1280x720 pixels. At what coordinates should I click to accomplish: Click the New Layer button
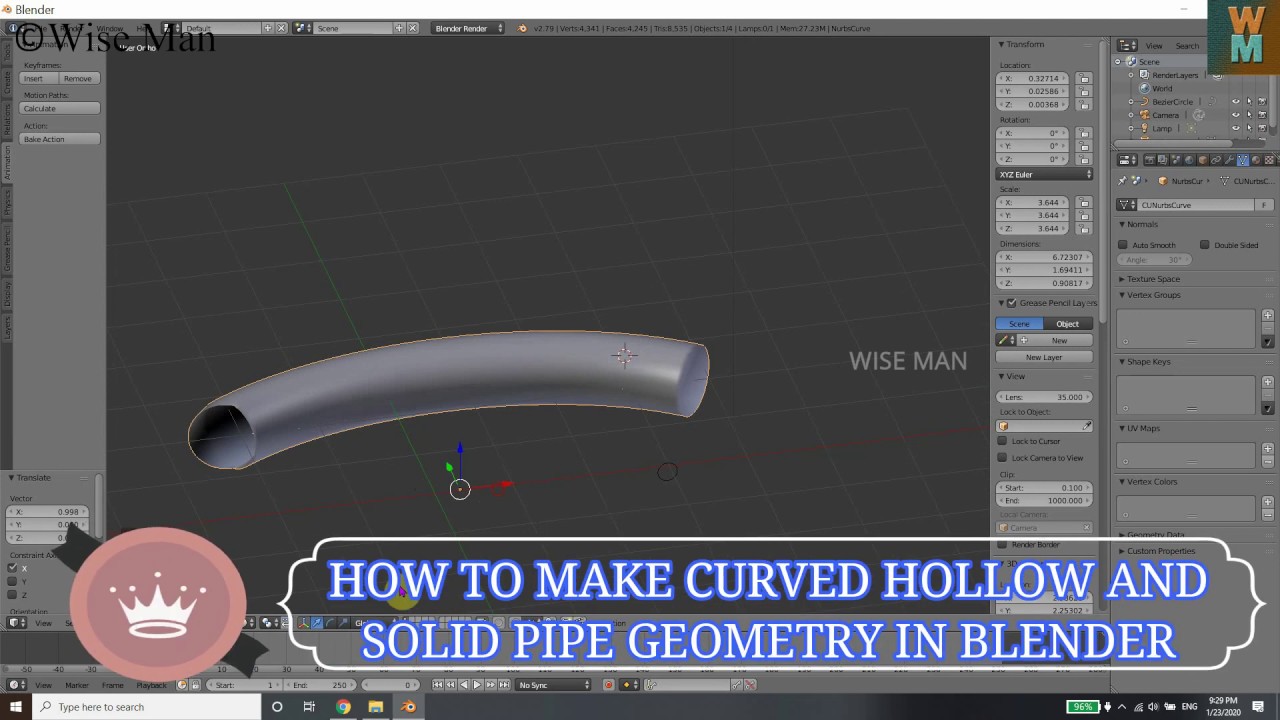coord(1044,357)
